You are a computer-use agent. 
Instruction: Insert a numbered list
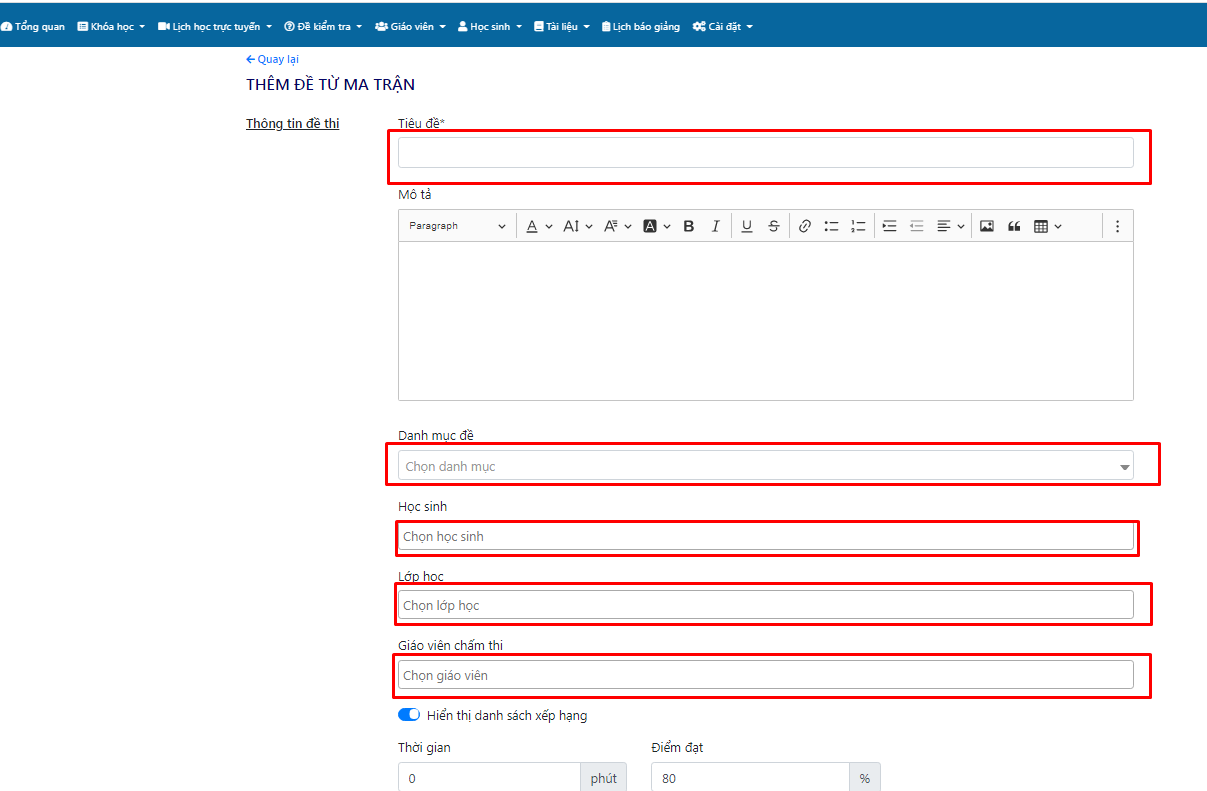point(858,226)
